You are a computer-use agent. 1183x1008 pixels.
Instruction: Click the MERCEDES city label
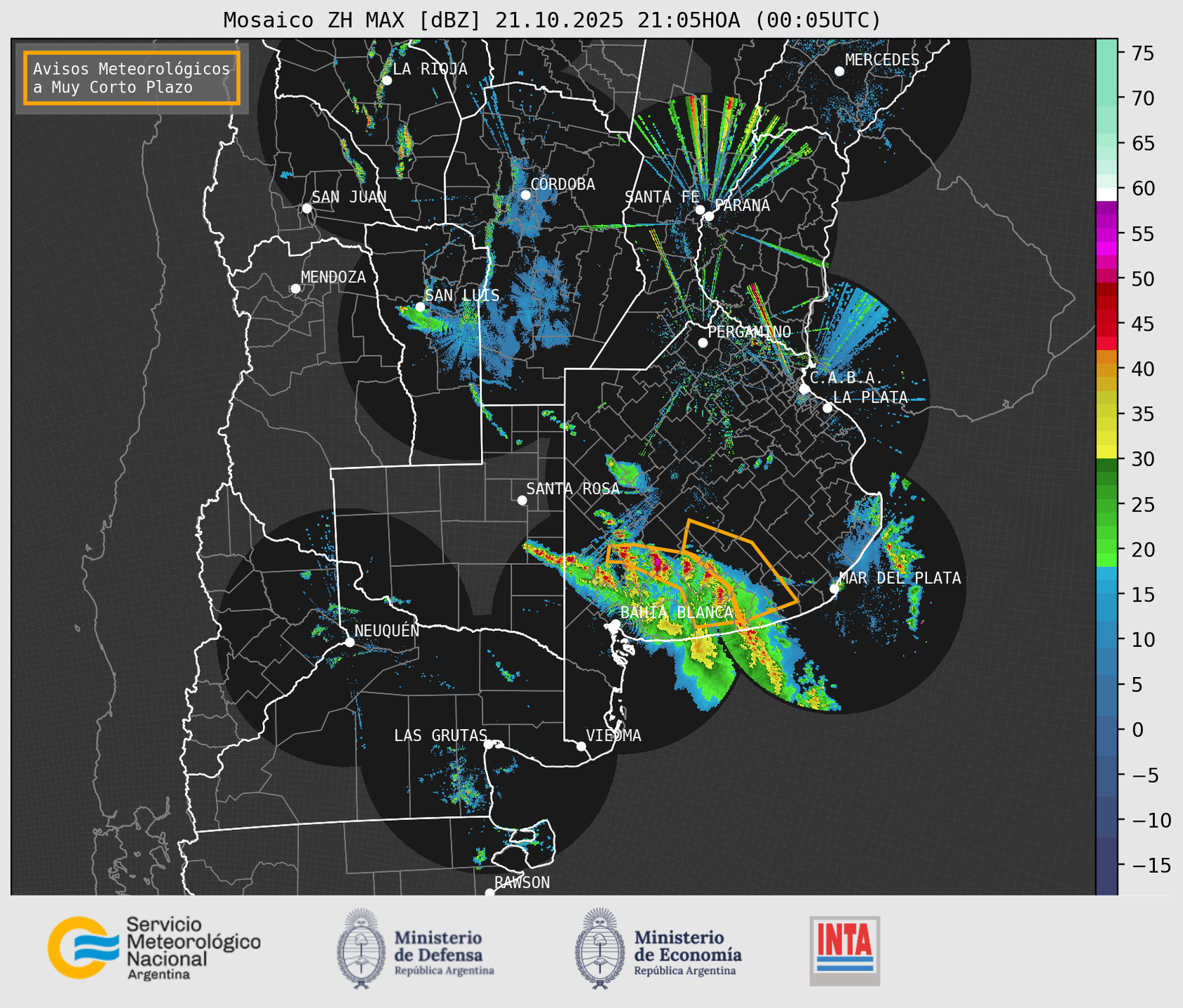(x=882, y=60)
